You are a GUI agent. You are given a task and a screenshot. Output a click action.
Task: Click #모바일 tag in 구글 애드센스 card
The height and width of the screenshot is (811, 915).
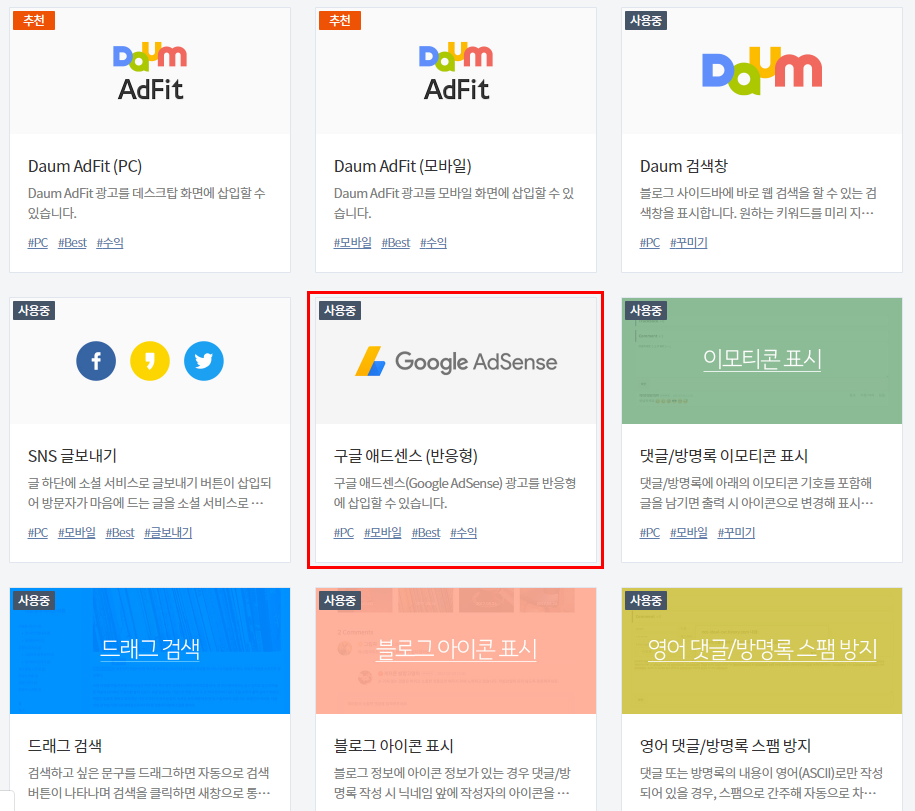(x=383, y=533)
